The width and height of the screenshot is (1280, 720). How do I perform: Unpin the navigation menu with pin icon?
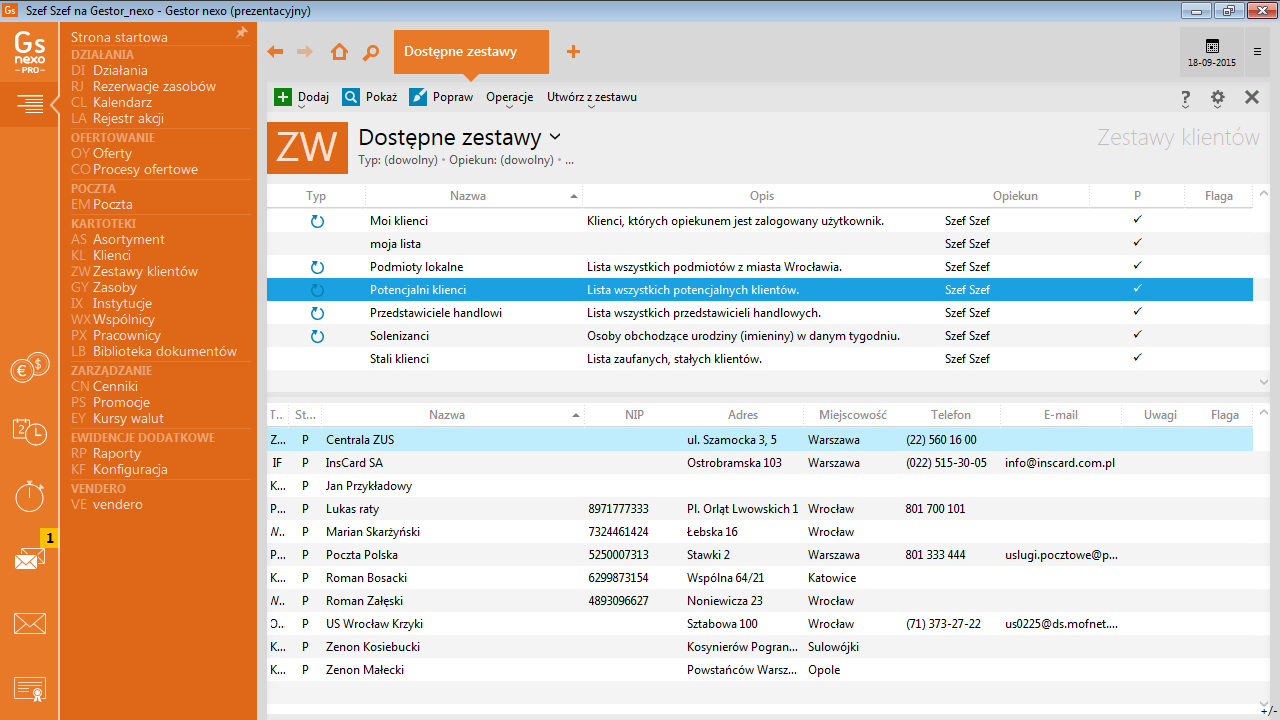(241, 34)
